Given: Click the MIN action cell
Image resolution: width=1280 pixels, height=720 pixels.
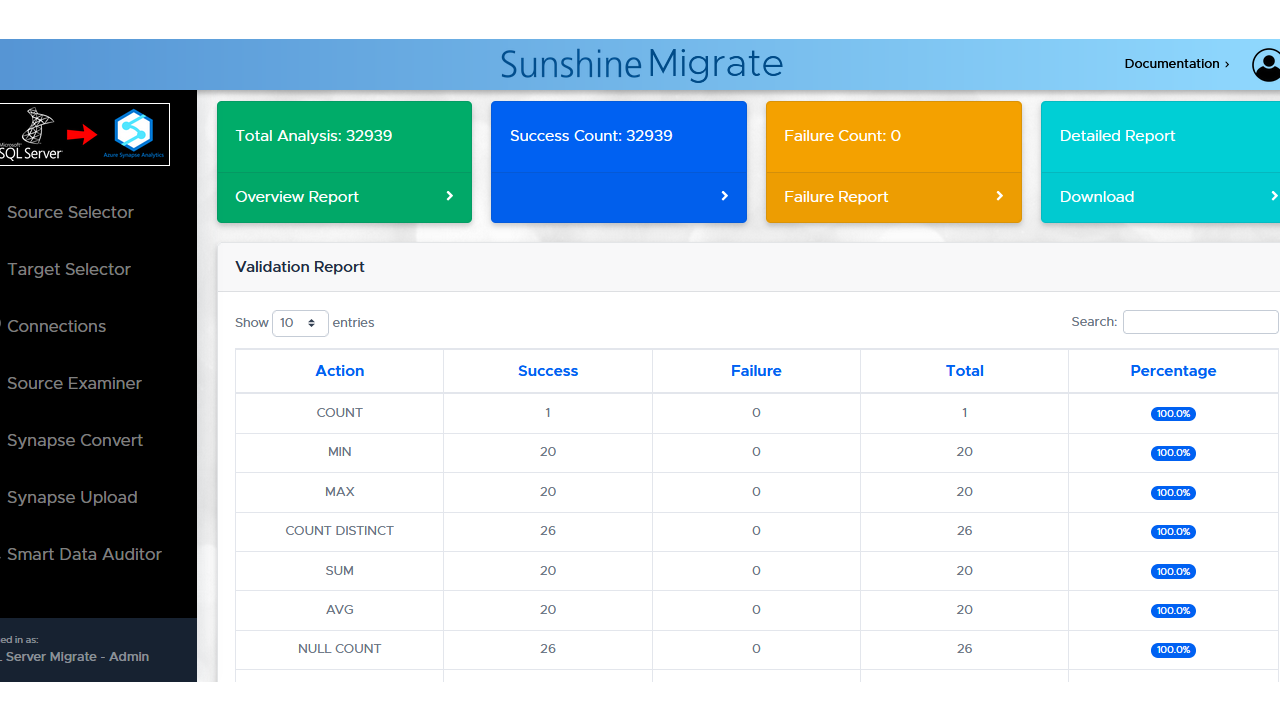Looking at the screenshot, I should pyautogui.click(x=340, y=452).
